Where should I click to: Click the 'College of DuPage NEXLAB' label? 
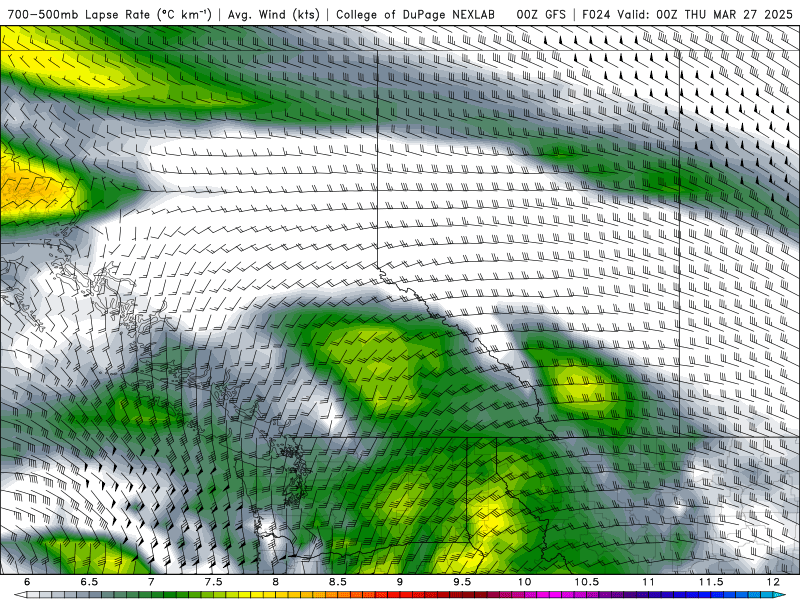coord(415,14)
